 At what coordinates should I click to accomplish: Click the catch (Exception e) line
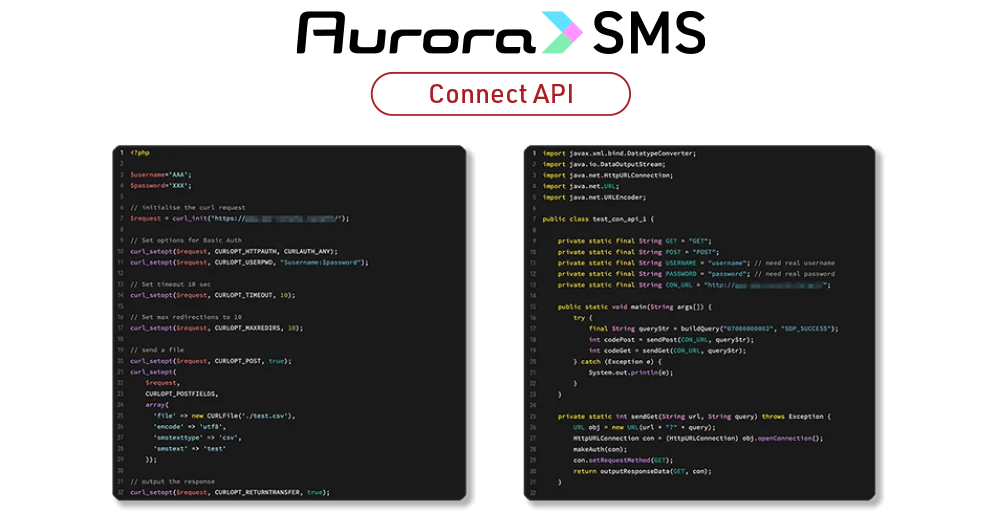coord(617,362)
